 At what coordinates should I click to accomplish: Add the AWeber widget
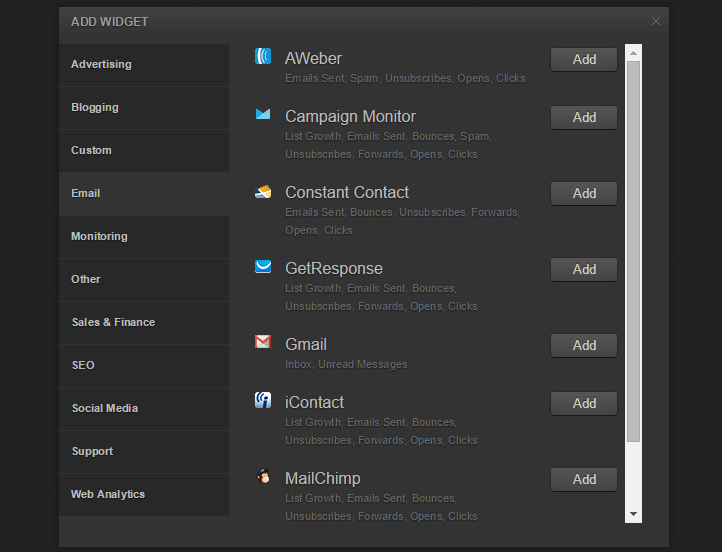point(584,59)
